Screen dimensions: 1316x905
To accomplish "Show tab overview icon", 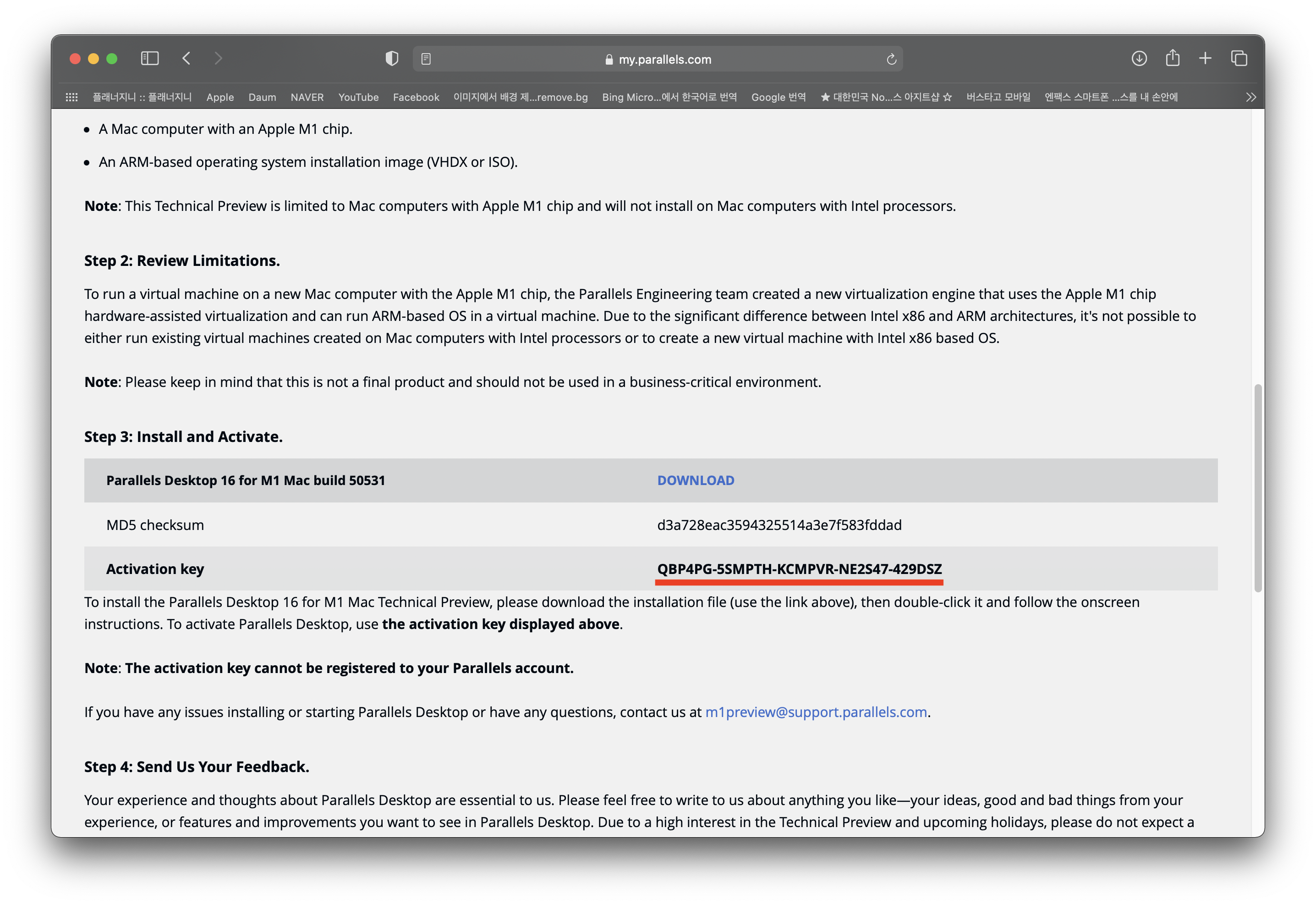I will (x=1239, y=58).
